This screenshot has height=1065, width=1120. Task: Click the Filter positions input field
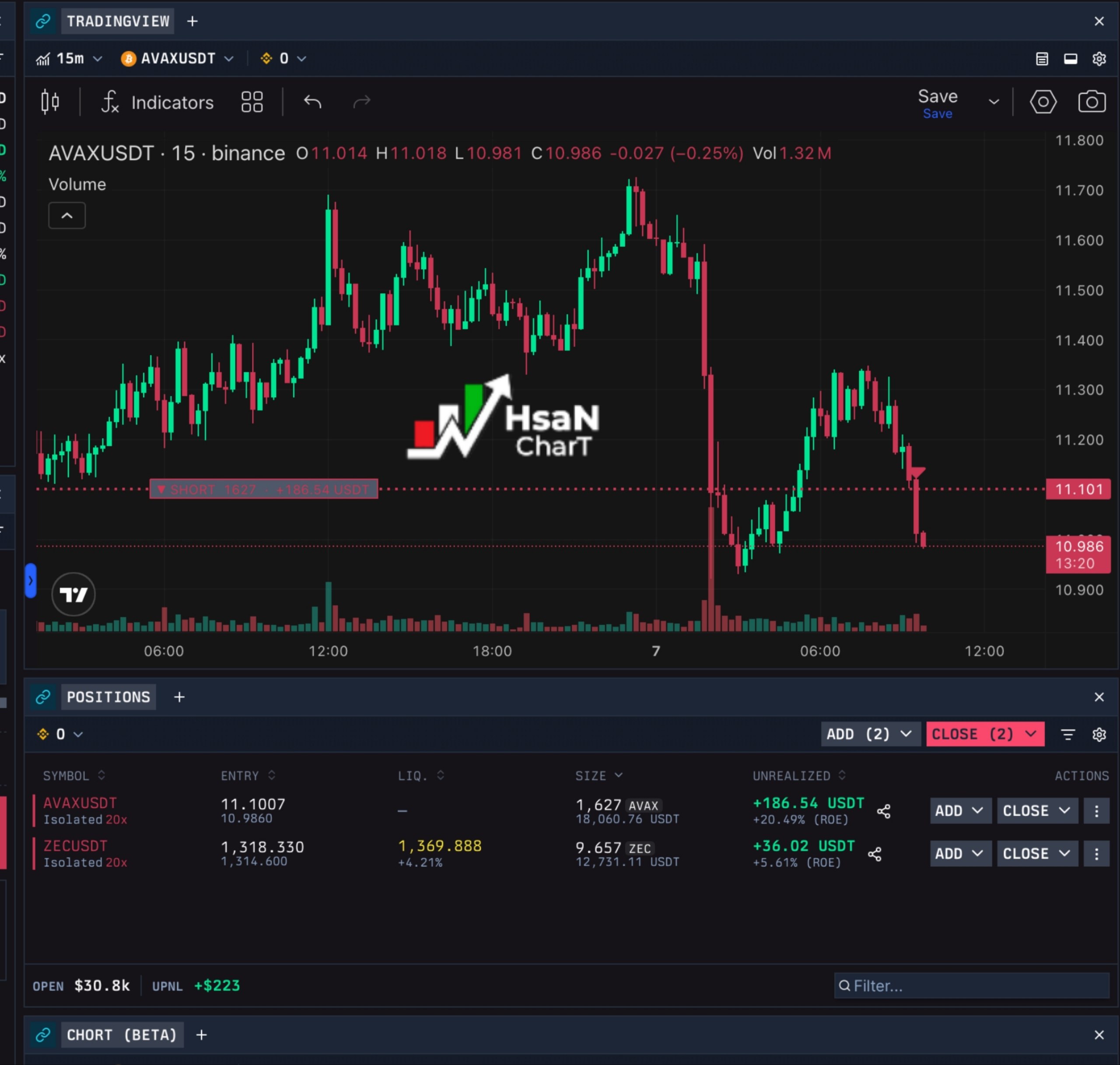(971, 986)
